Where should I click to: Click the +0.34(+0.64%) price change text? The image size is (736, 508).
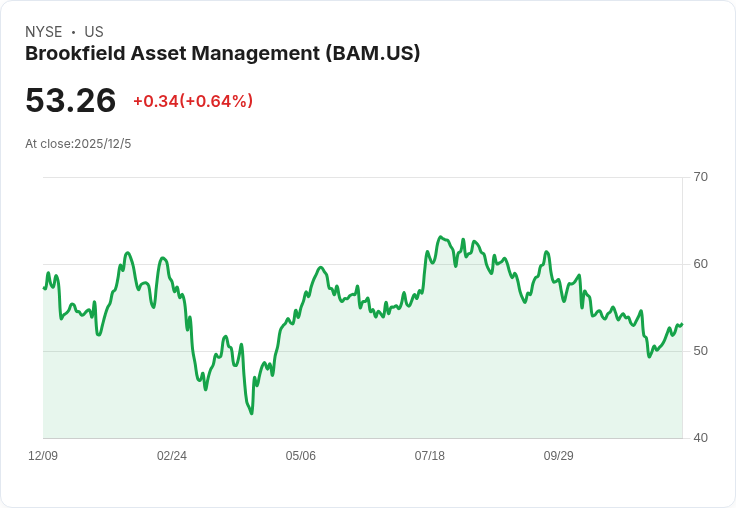pos(193,101)
